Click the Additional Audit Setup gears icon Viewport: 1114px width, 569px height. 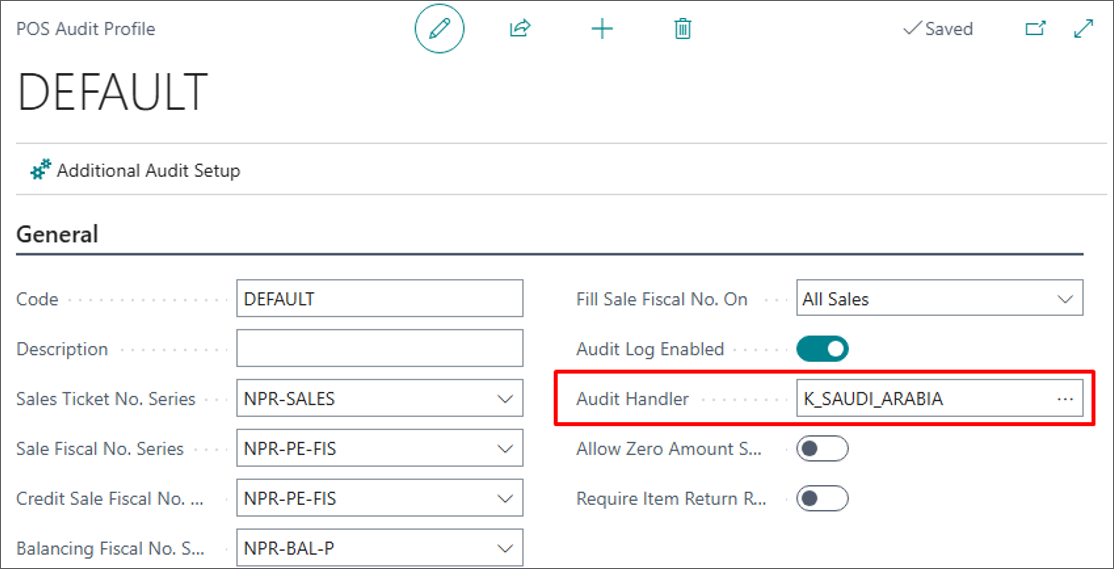coord(40,170)
